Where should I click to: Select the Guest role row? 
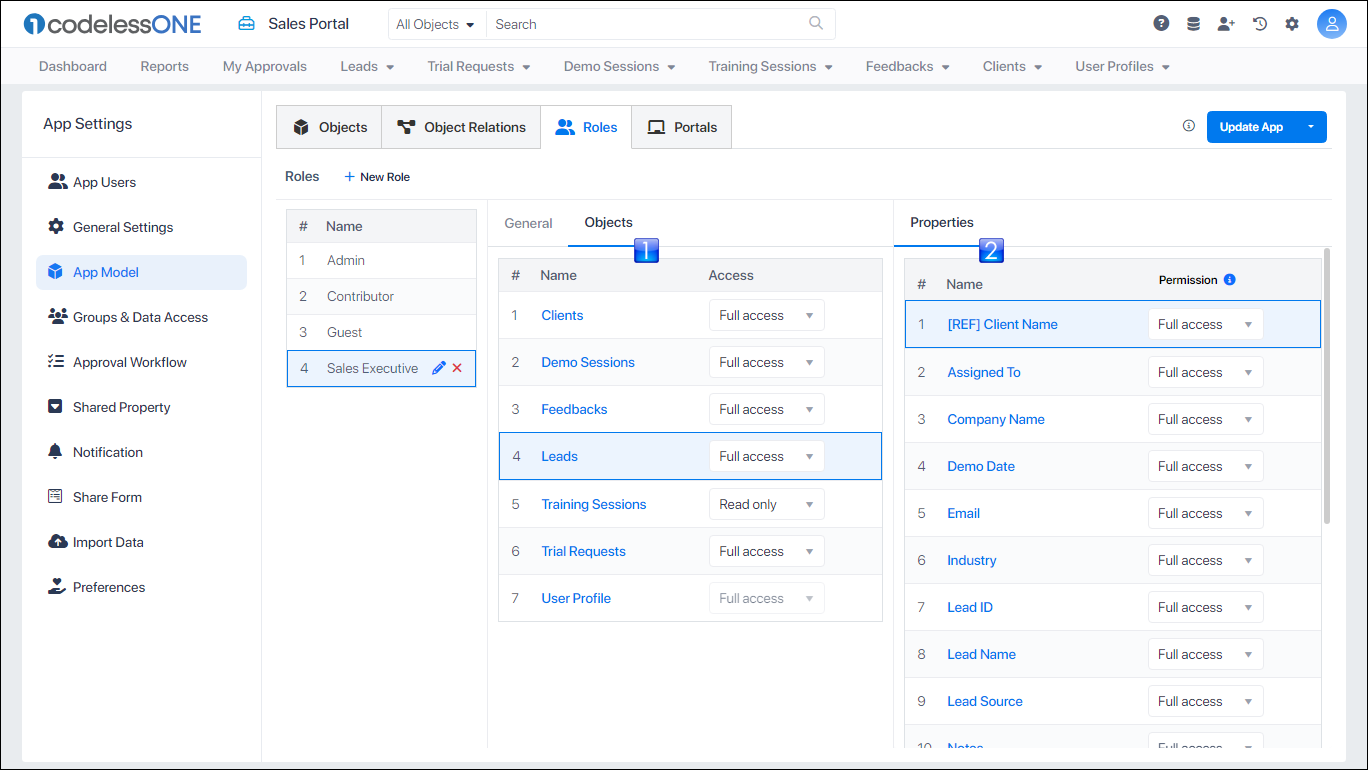(381, 332)
